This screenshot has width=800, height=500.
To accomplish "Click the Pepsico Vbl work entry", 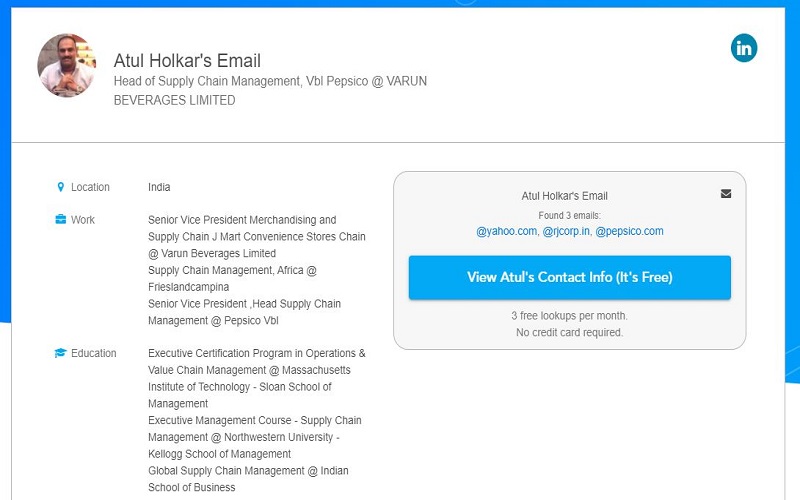I will (x=244, y=312).
